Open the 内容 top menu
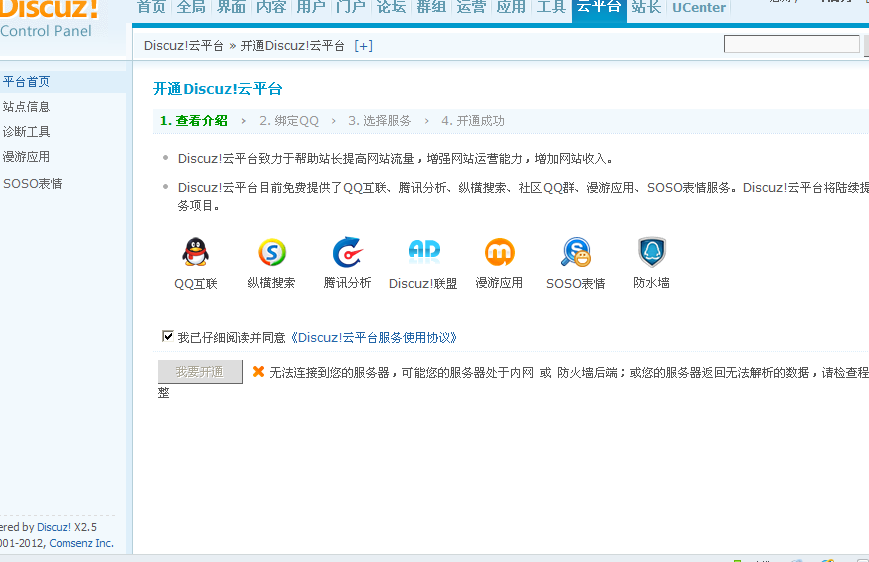 pos(271,7)
